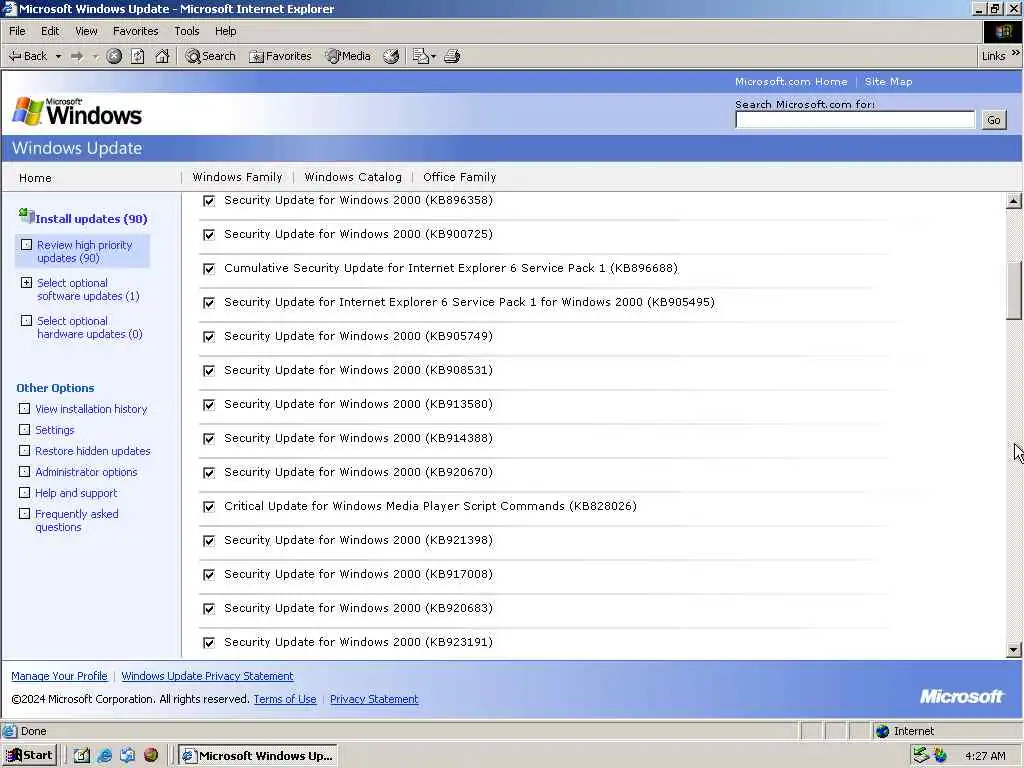Click Show Desktop Quick Launch icon
The height and width of the screenshot is (768, 1024).
82,756
